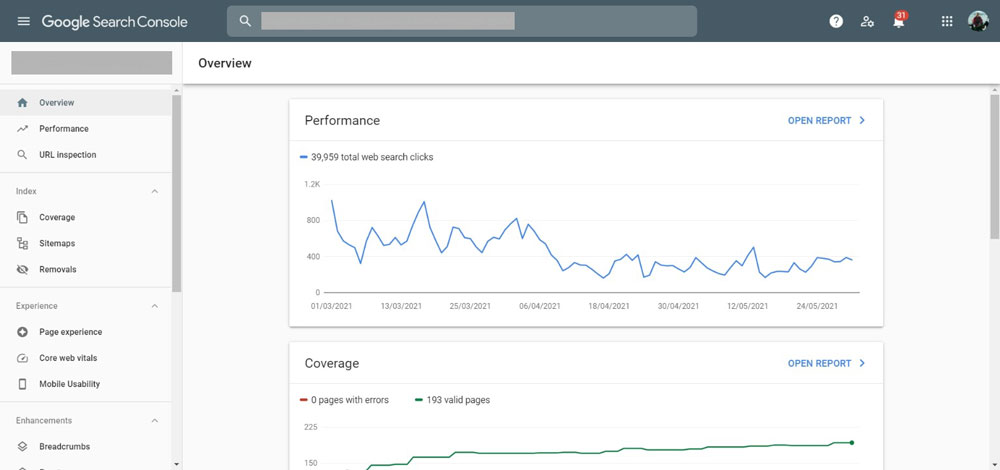Viewport: 1000px width, 470px height.
Task: Click the last Coverage chart data point
Action: coord(851,443)
